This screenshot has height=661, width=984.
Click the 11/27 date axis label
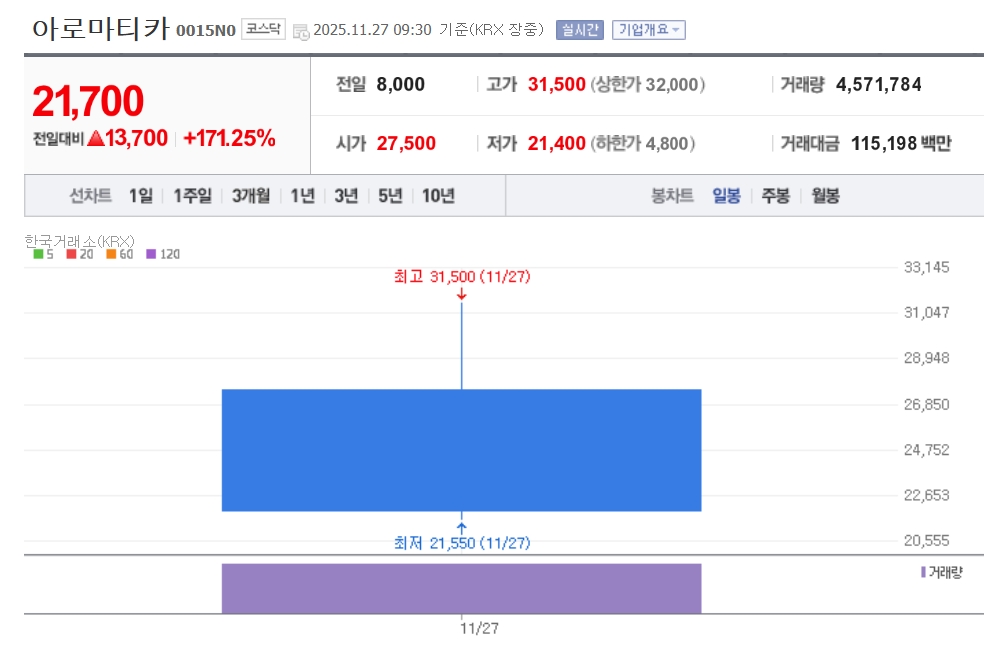(x=479, y=628)
